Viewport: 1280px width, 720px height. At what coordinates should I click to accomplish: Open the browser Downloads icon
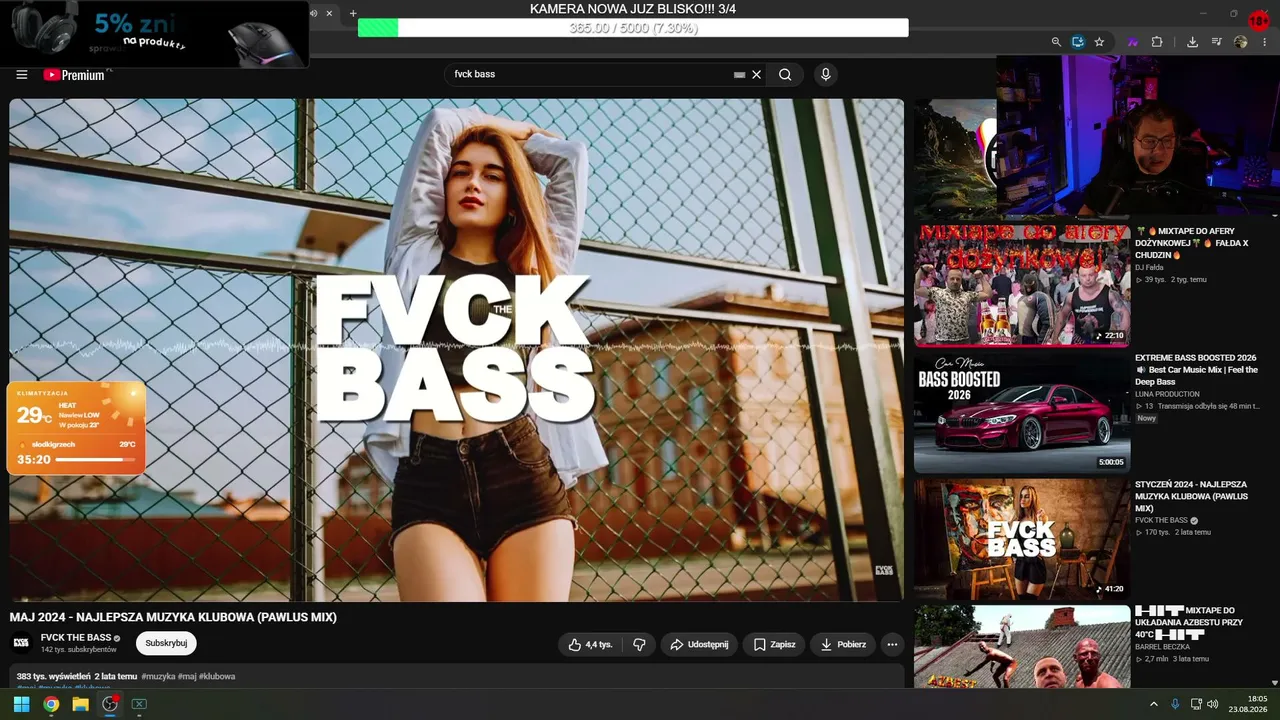point(1192,42)
